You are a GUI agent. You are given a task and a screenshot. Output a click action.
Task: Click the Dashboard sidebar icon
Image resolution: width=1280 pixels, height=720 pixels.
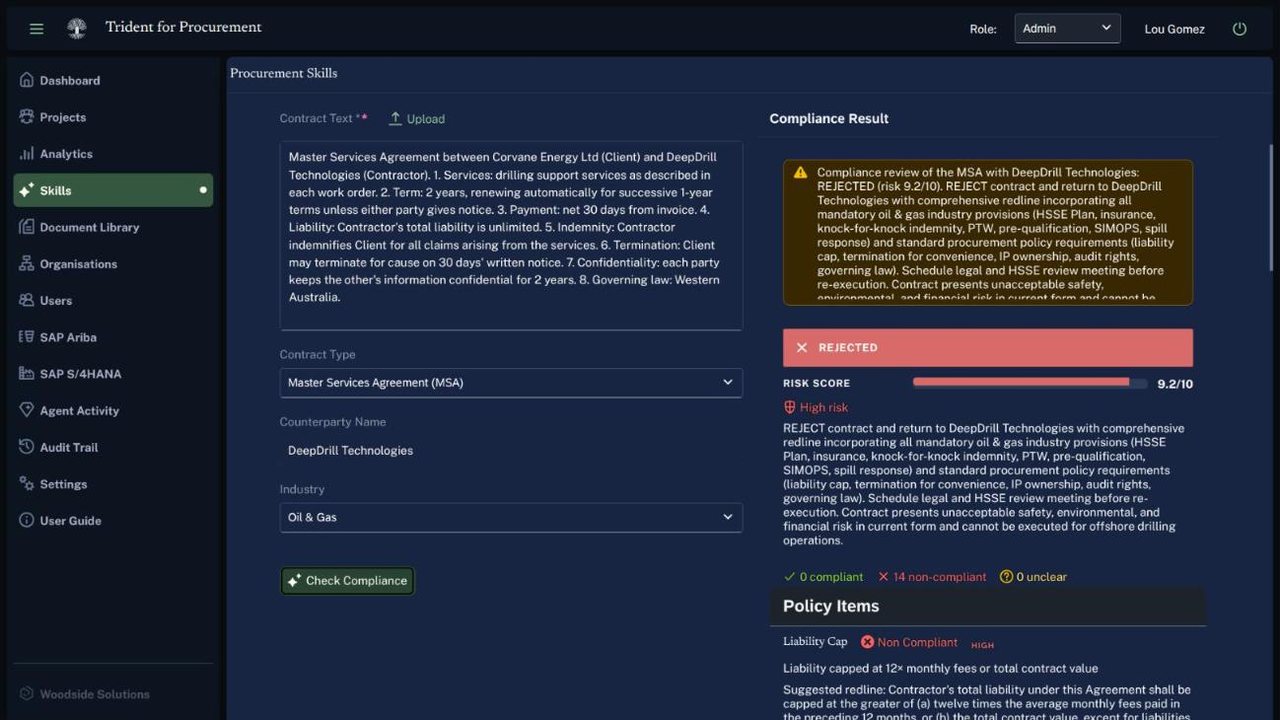click(x=27, y=80)
